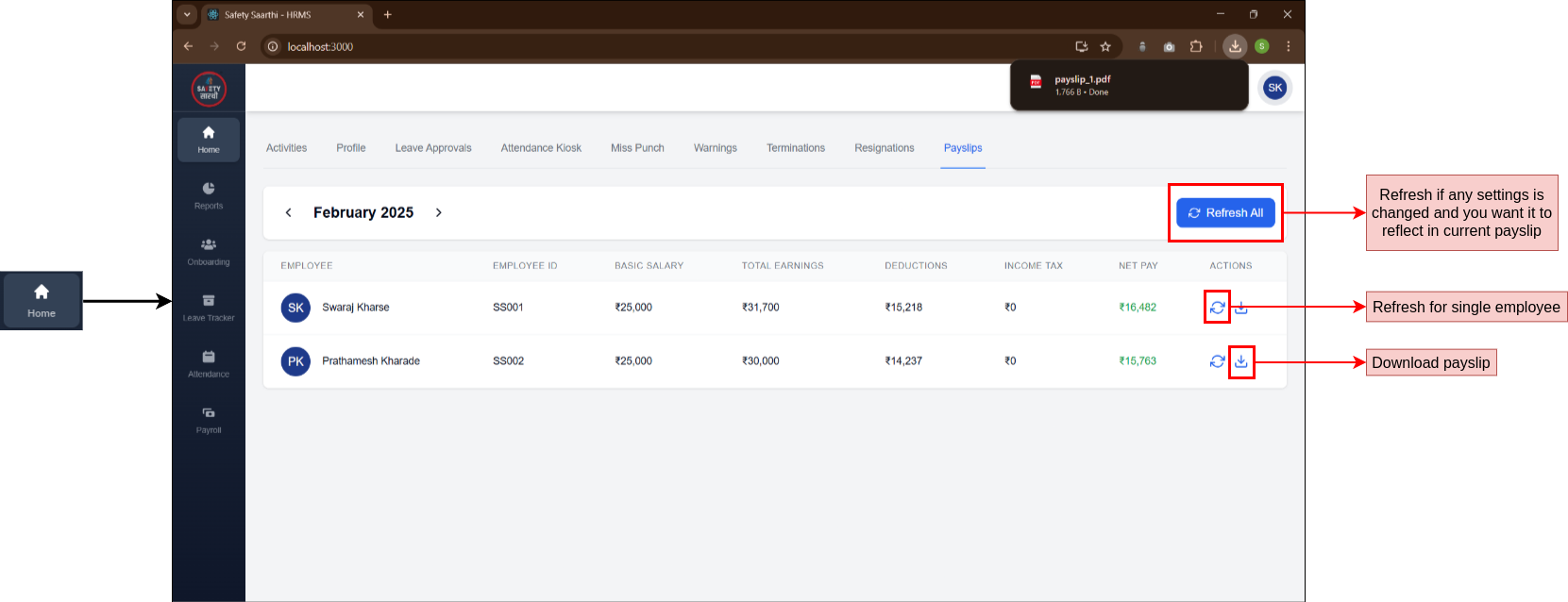Open Onboarding section in sidebar
Viewport: 1568px width, 602px height.
point(209,251)
